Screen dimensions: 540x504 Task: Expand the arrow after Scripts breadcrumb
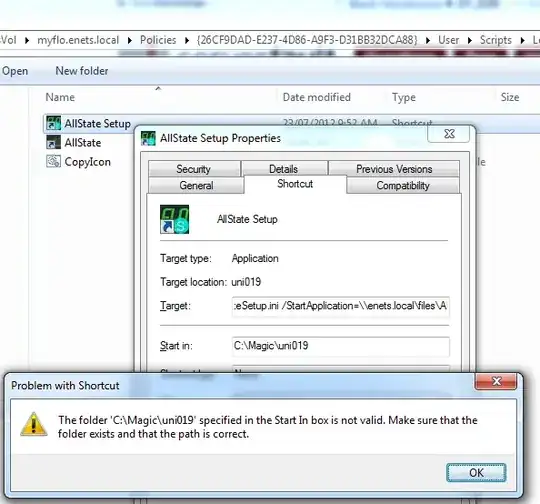click(522, 40)
